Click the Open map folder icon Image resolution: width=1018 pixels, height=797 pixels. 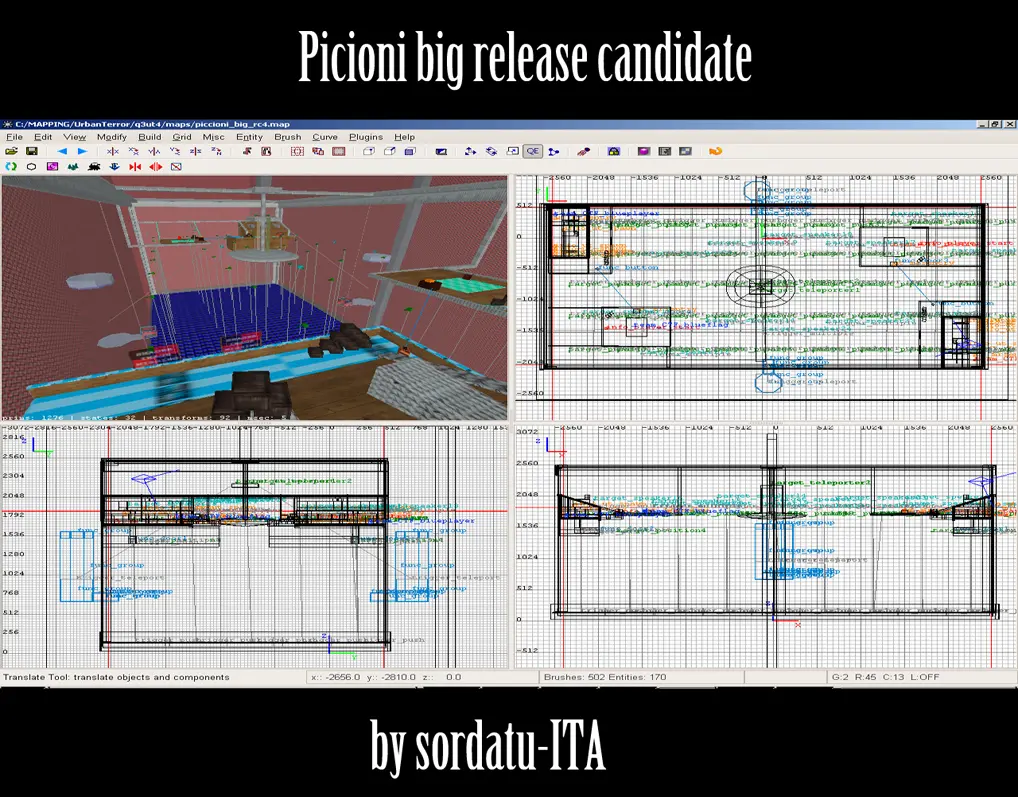11,152
